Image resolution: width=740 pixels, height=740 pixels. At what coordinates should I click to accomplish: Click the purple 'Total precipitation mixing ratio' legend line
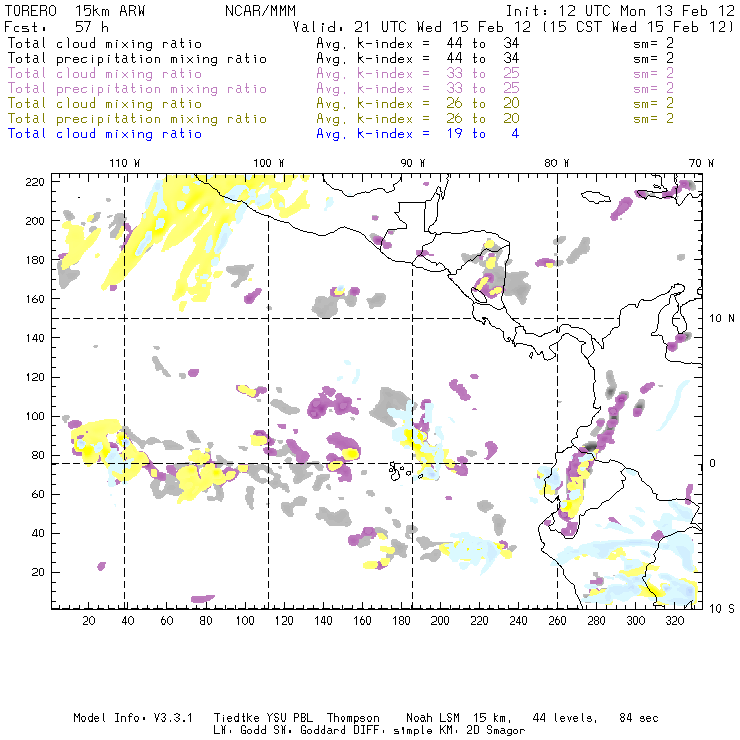coord(137,89)
